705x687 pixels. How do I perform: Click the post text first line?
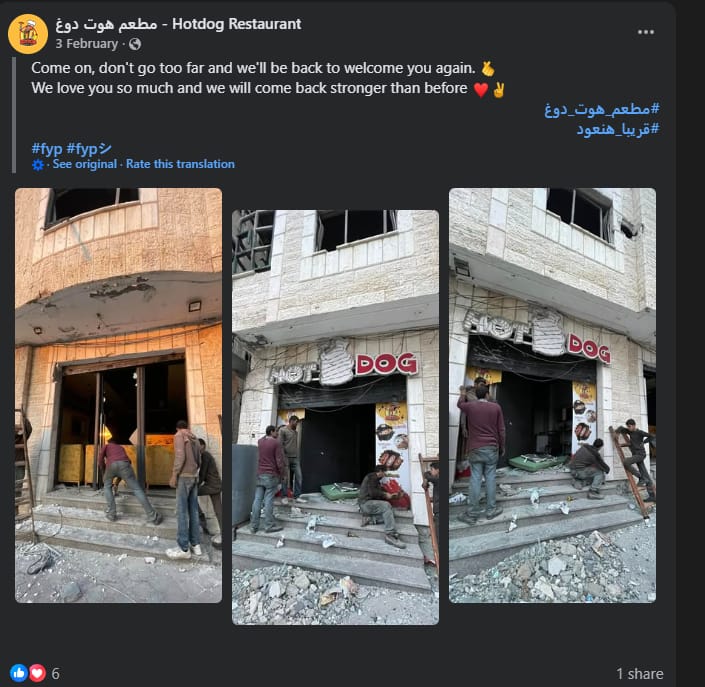pyautogui.click(x=253, y=68)
